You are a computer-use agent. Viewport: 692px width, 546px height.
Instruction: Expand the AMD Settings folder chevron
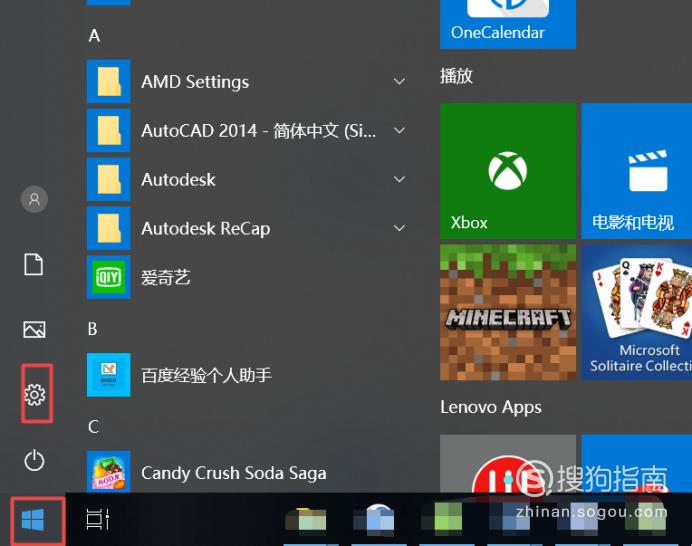399,82
